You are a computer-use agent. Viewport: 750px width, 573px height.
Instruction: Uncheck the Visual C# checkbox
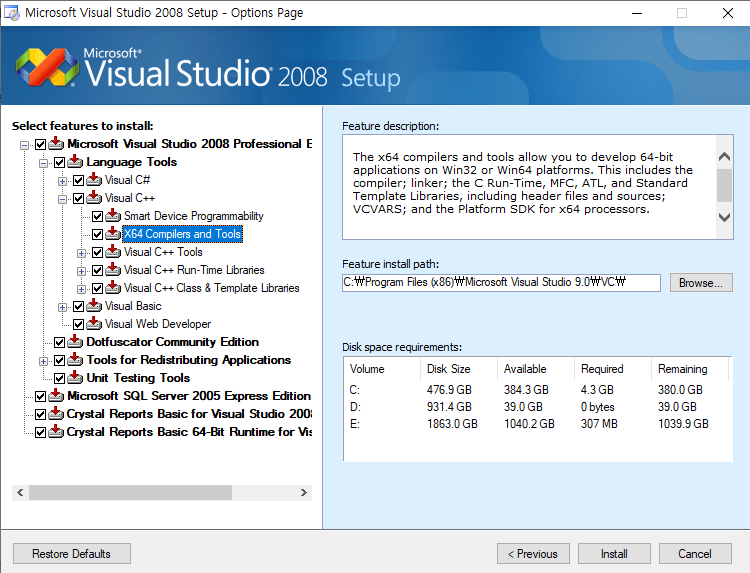(78, 180)
